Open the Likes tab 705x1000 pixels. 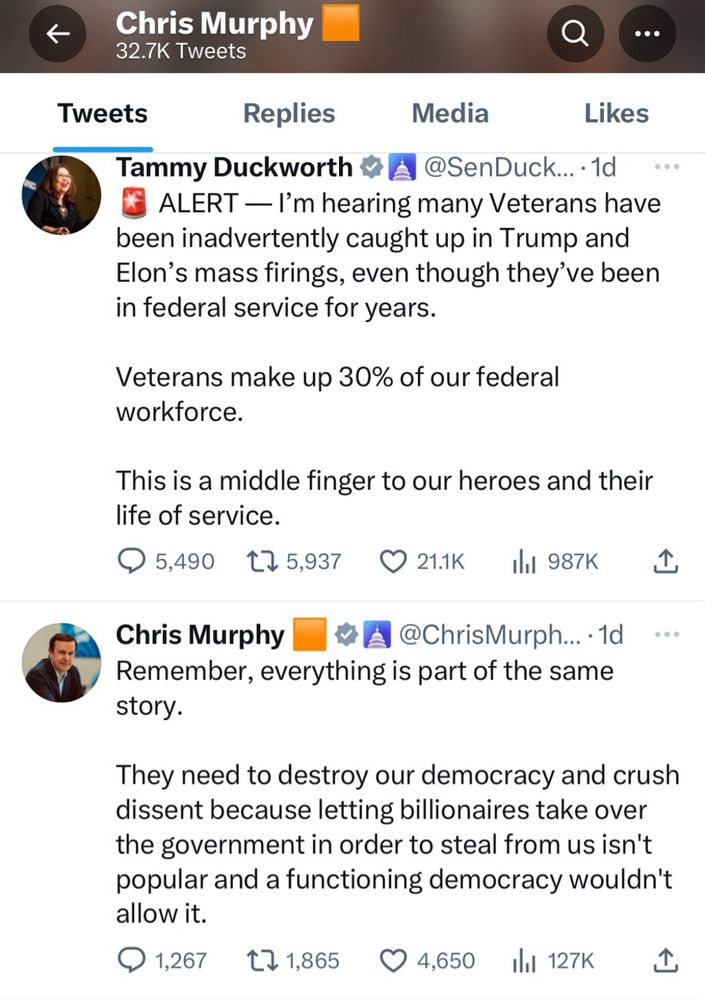tap(616, 114)
